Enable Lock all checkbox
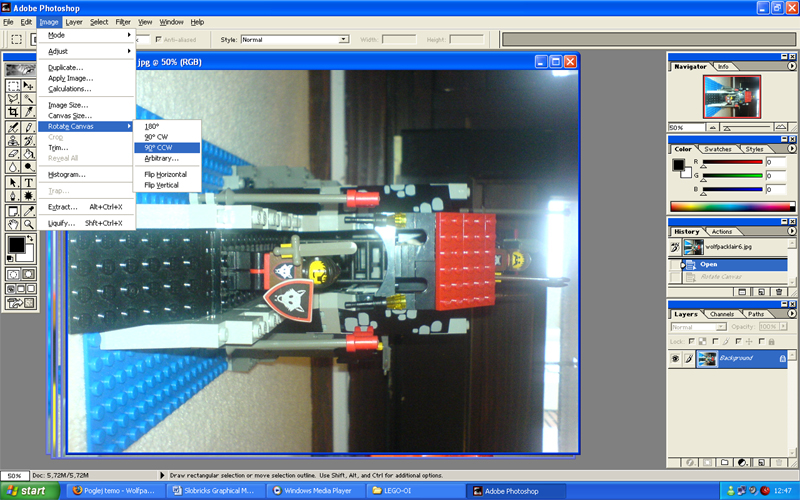 tap(762, 341)
